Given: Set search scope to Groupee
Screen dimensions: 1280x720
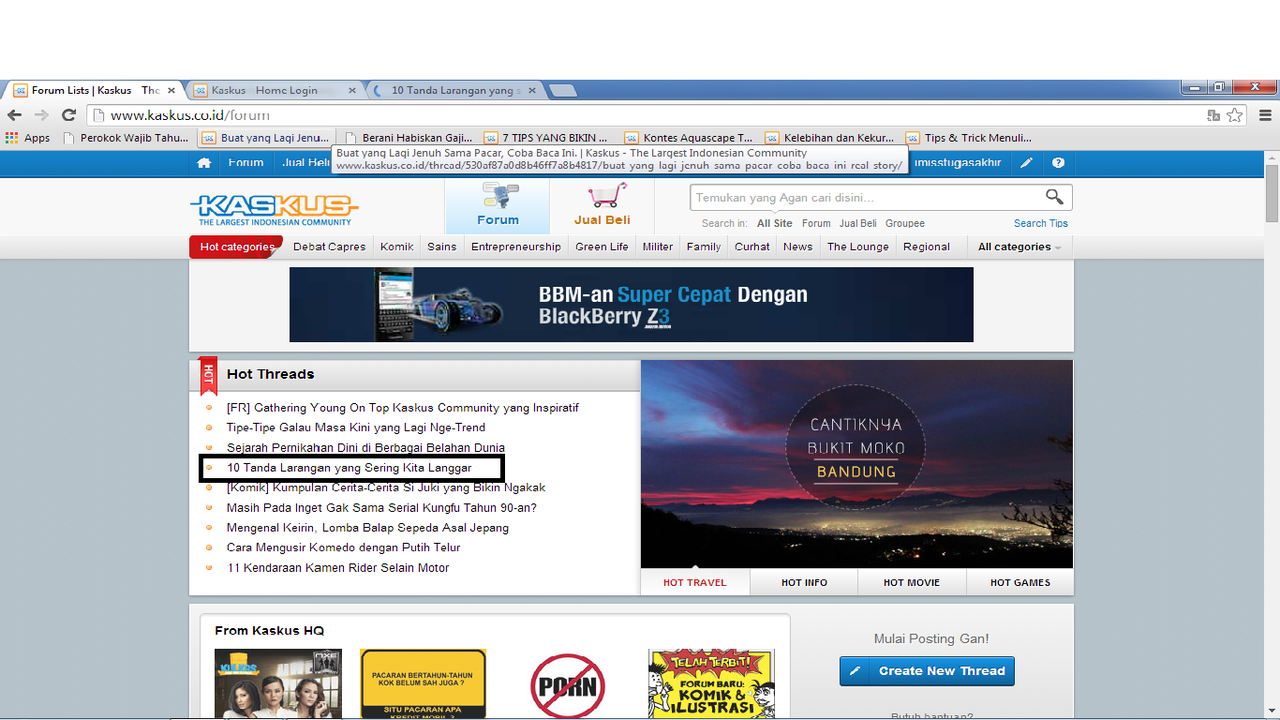Looking at the screenshot, I should tap(905, 223).
